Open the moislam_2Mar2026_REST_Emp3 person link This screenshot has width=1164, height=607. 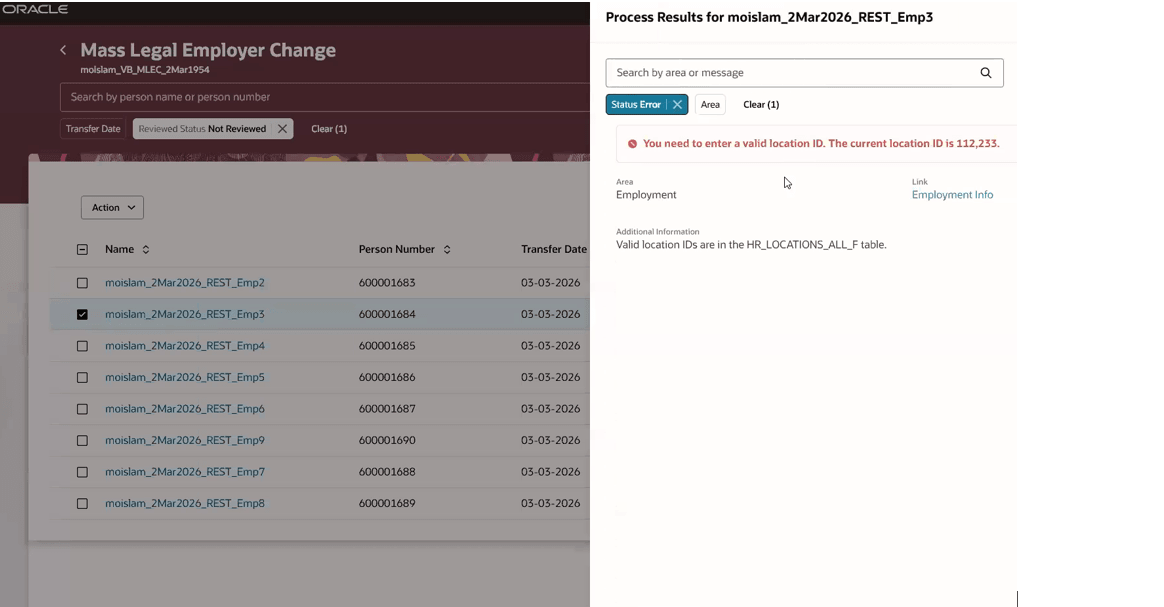point(185,315)
